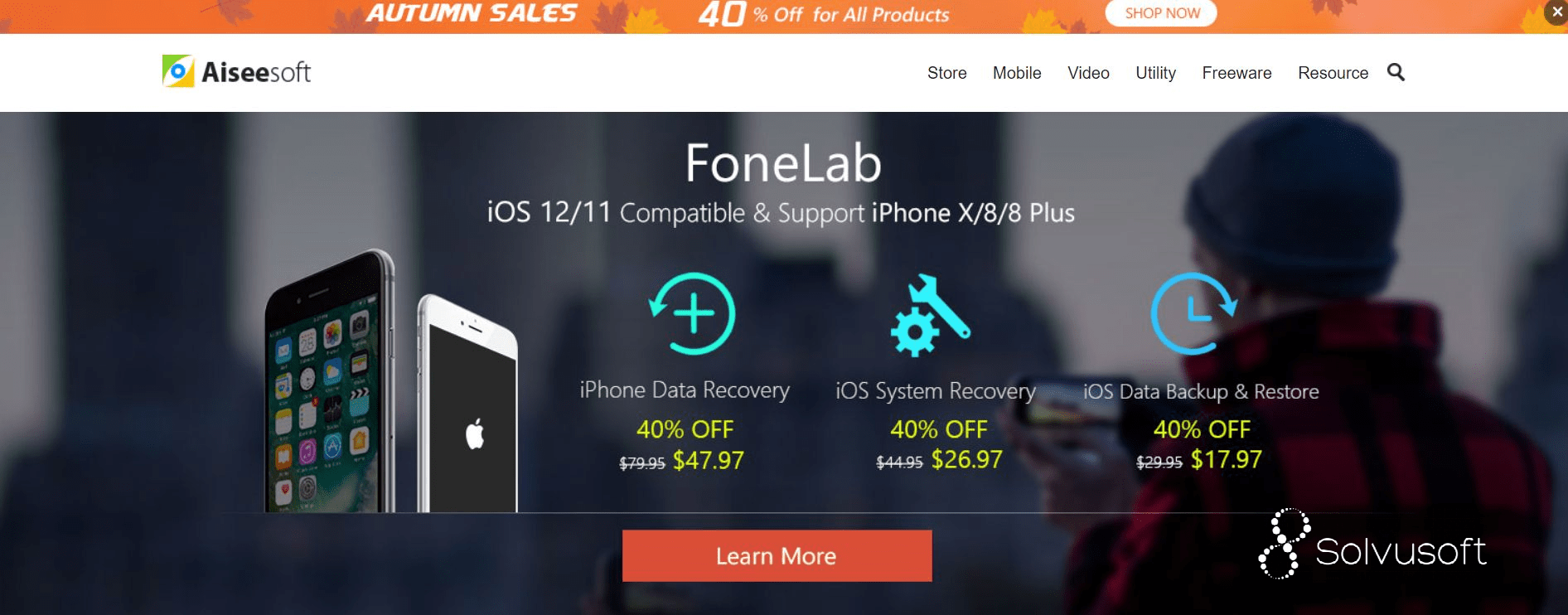The image size is (1568, 615).
Task: Open the search magnifier icon
Action: point(1396,72)
